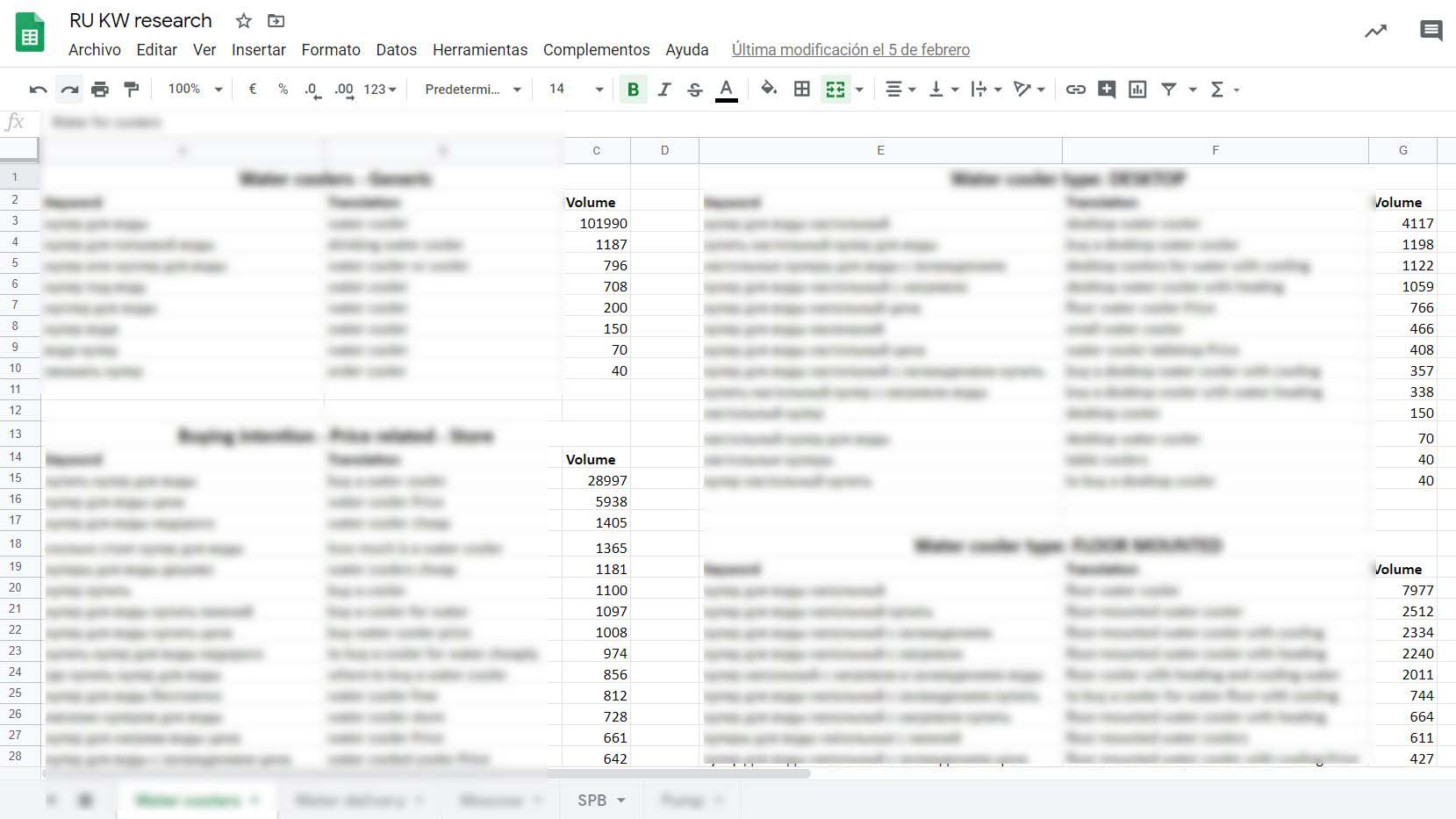Create a filter with funnel icon
Image resolution: width=1456 pixels, height=819 pixels.
1169,89
